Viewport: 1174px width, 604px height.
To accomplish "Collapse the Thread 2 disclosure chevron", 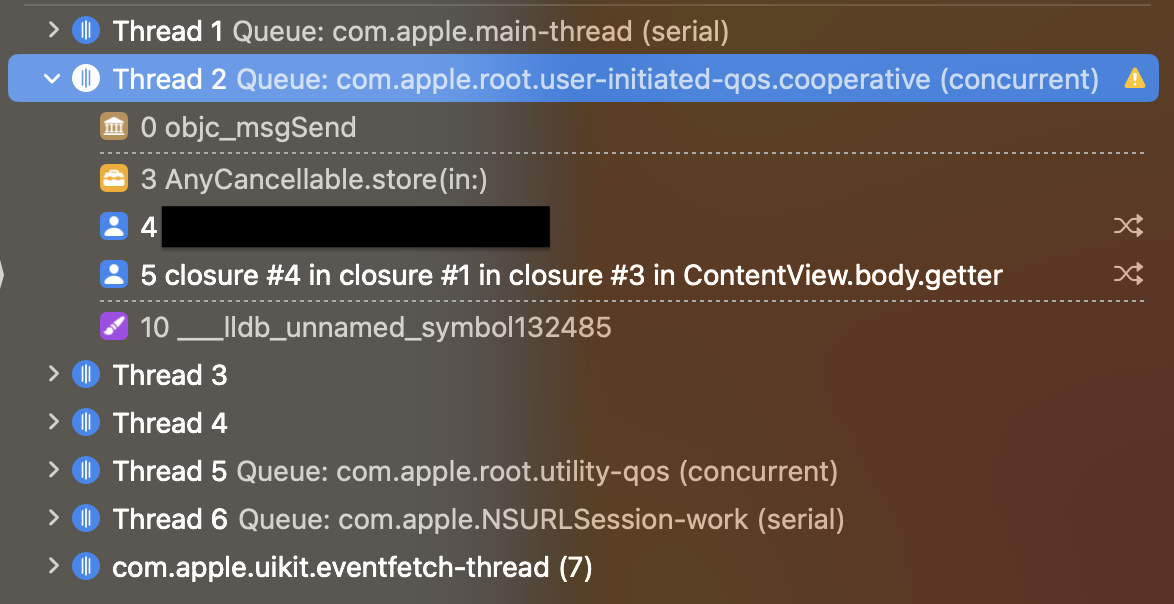I will tap(54, 79).
